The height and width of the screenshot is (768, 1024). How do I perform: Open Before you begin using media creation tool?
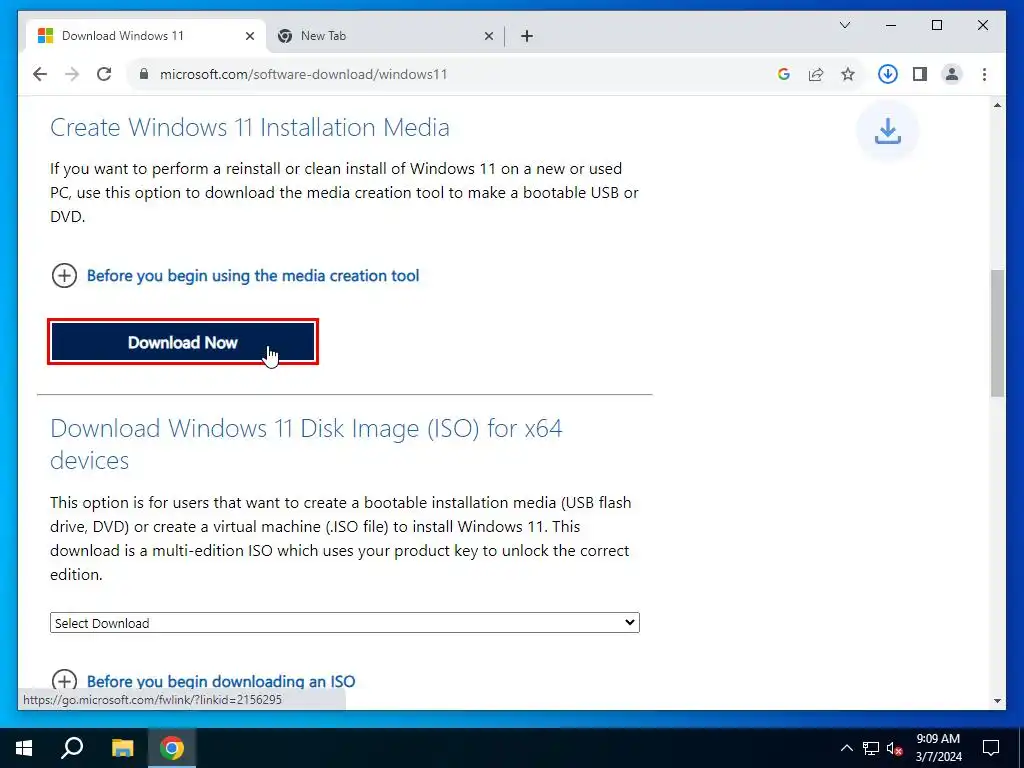click(253, 276)
